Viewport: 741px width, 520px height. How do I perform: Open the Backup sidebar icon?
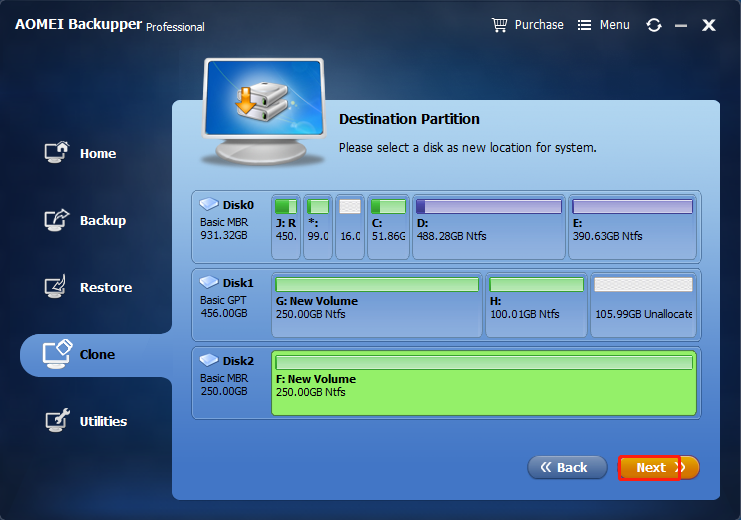57,220
